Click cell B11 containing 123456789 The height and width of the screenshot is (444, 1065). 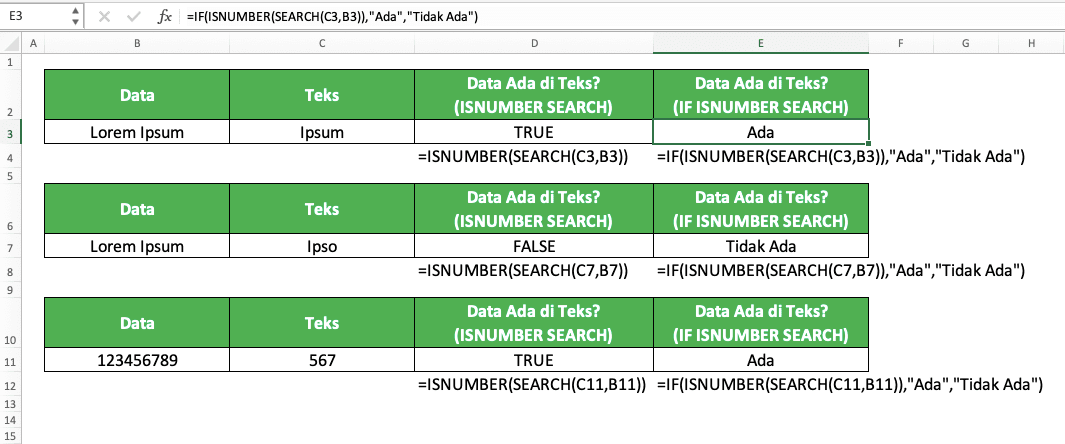[137, 360]
